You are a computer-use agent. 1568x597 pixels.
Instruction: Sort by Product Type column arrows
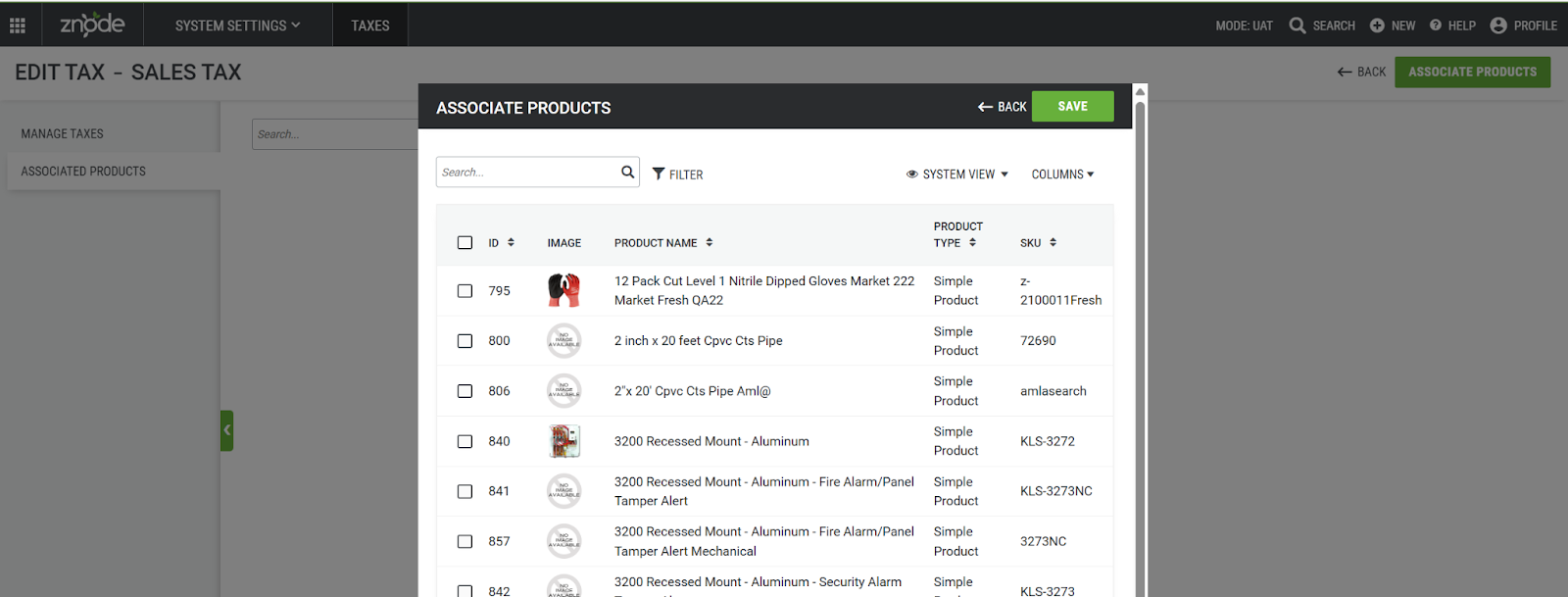[972, 242]
